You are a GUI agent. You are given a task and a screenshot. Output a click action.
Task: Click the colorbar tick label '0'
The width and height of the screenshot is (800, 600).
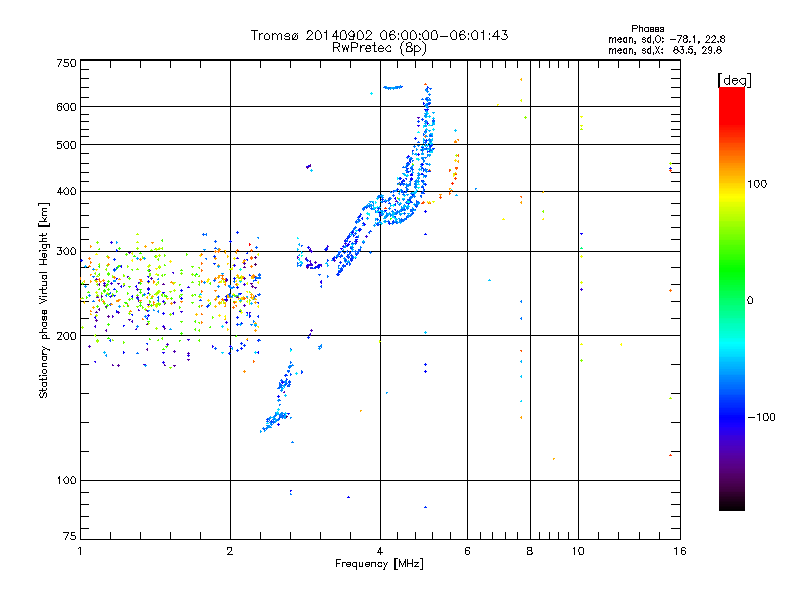[749, 301]
